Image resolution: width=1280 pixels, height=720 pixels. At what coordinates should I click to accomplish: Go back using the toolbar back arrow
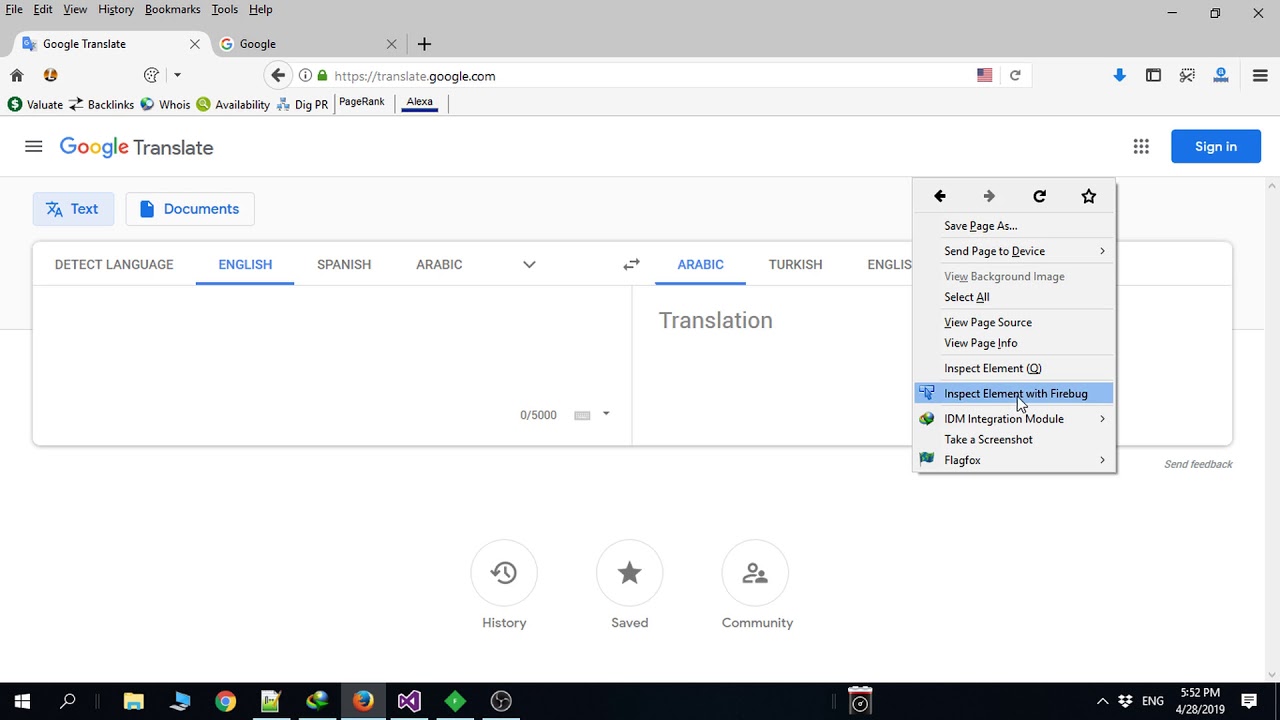pyautogui.click(x=278, y=75)
